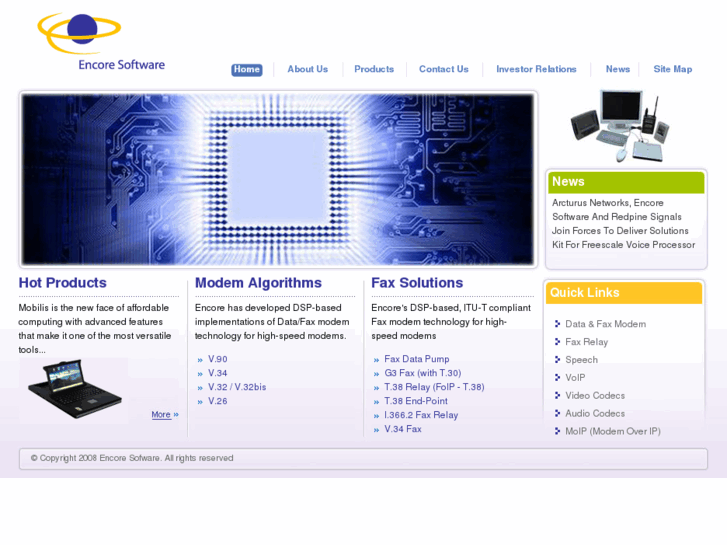Click the hardware devices product image
The height and width of the screenshot is (545, 727).
click(620, 126)
